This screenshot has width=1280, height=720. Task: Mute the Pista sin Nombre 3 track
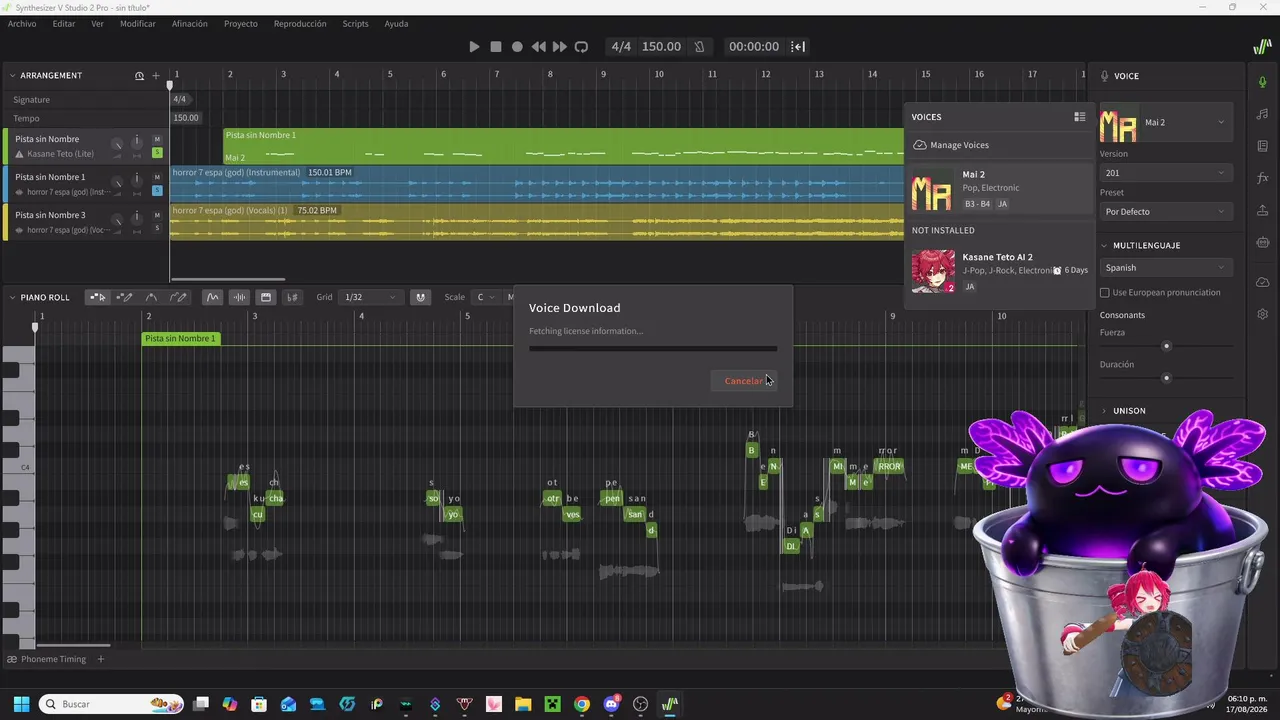[157, 215]
